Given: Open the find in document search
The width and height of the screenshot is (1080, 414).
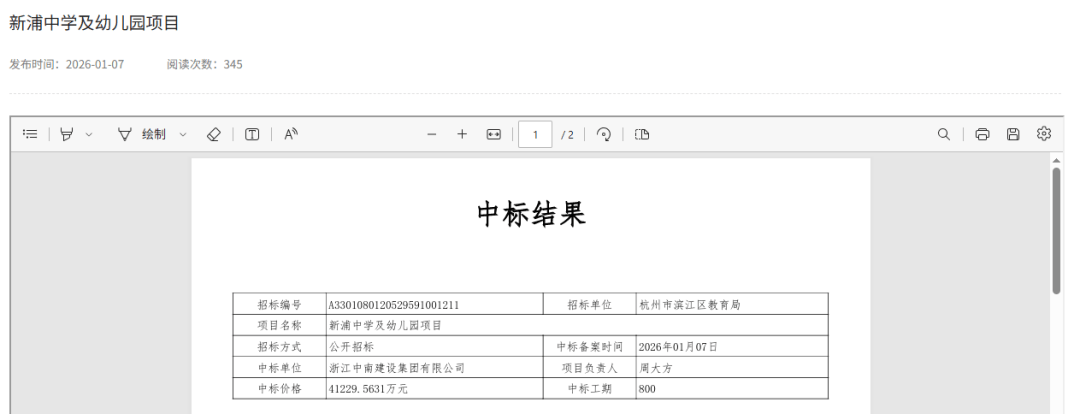Looking at the screenshot, I should (x=943, y=134).
